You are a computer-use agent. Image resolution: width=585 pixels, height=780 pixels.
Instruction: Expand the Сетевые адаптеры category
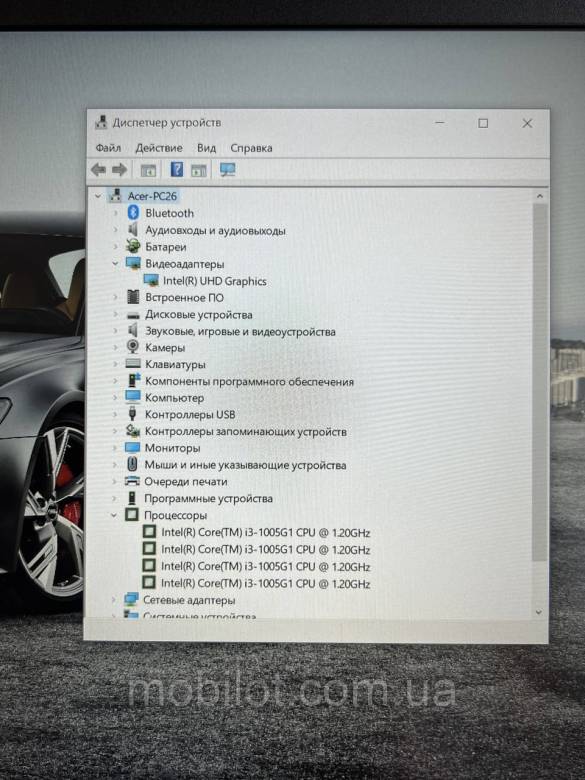pos(114,600)
